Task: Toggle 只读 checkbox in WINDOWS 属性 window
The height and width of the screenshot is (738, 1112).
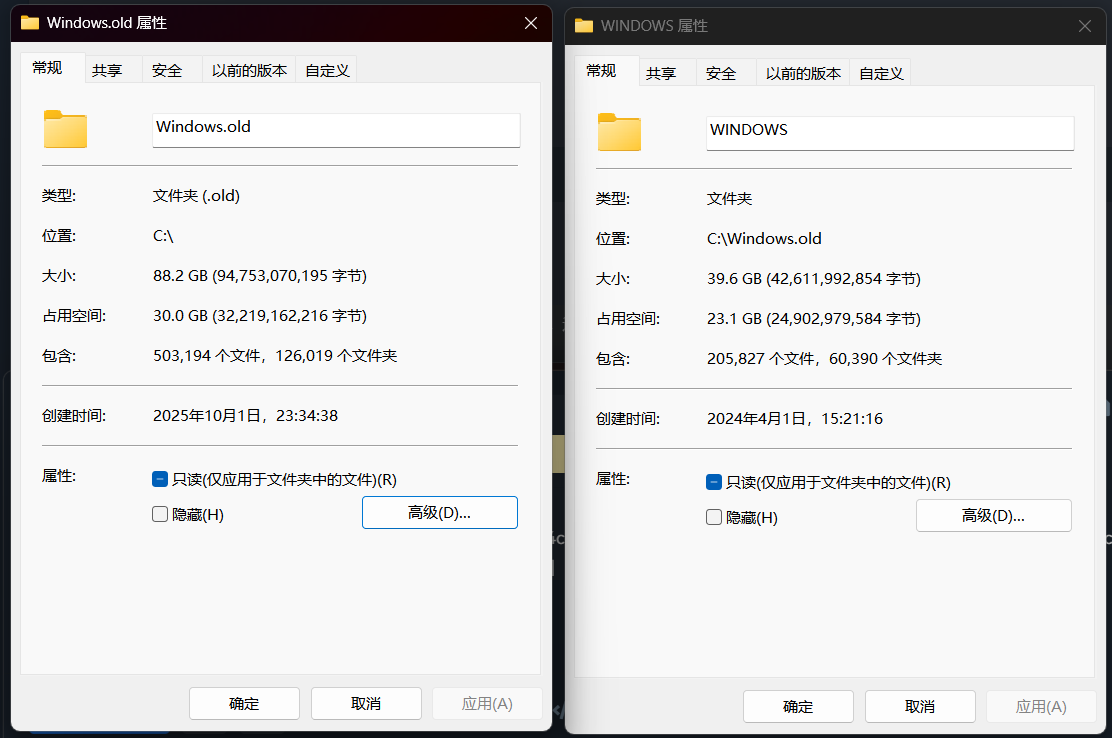Action: click(714, 482)
